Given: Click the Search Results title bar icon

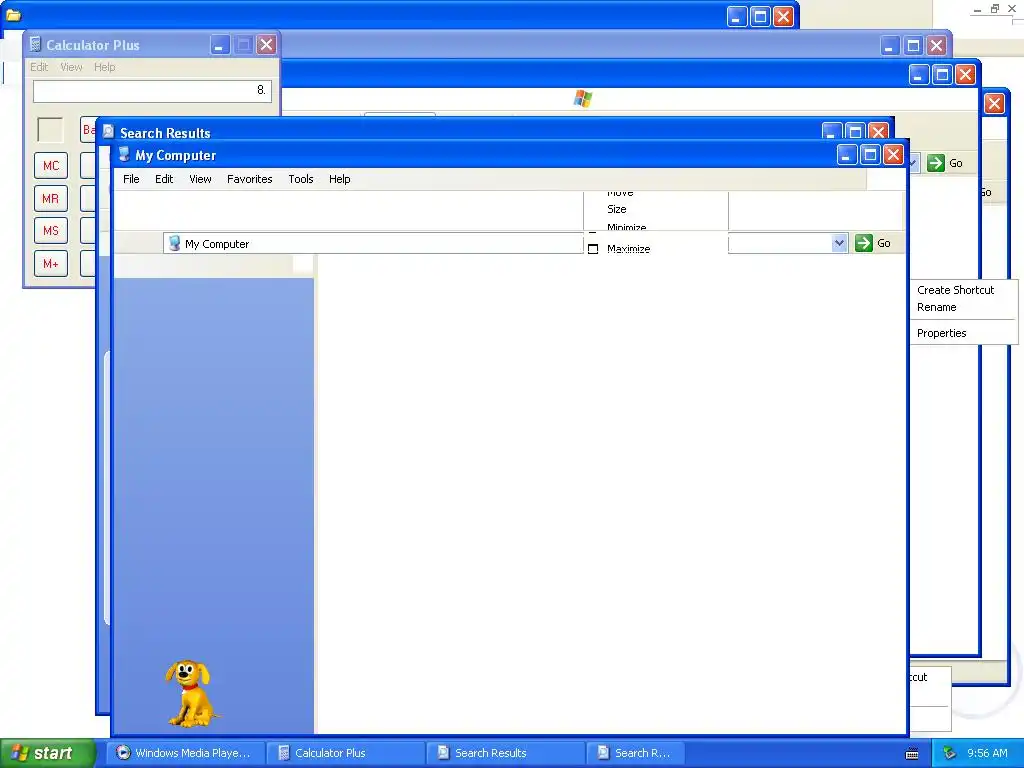Looking at the screenshot, I should click(x=108, y=132).
